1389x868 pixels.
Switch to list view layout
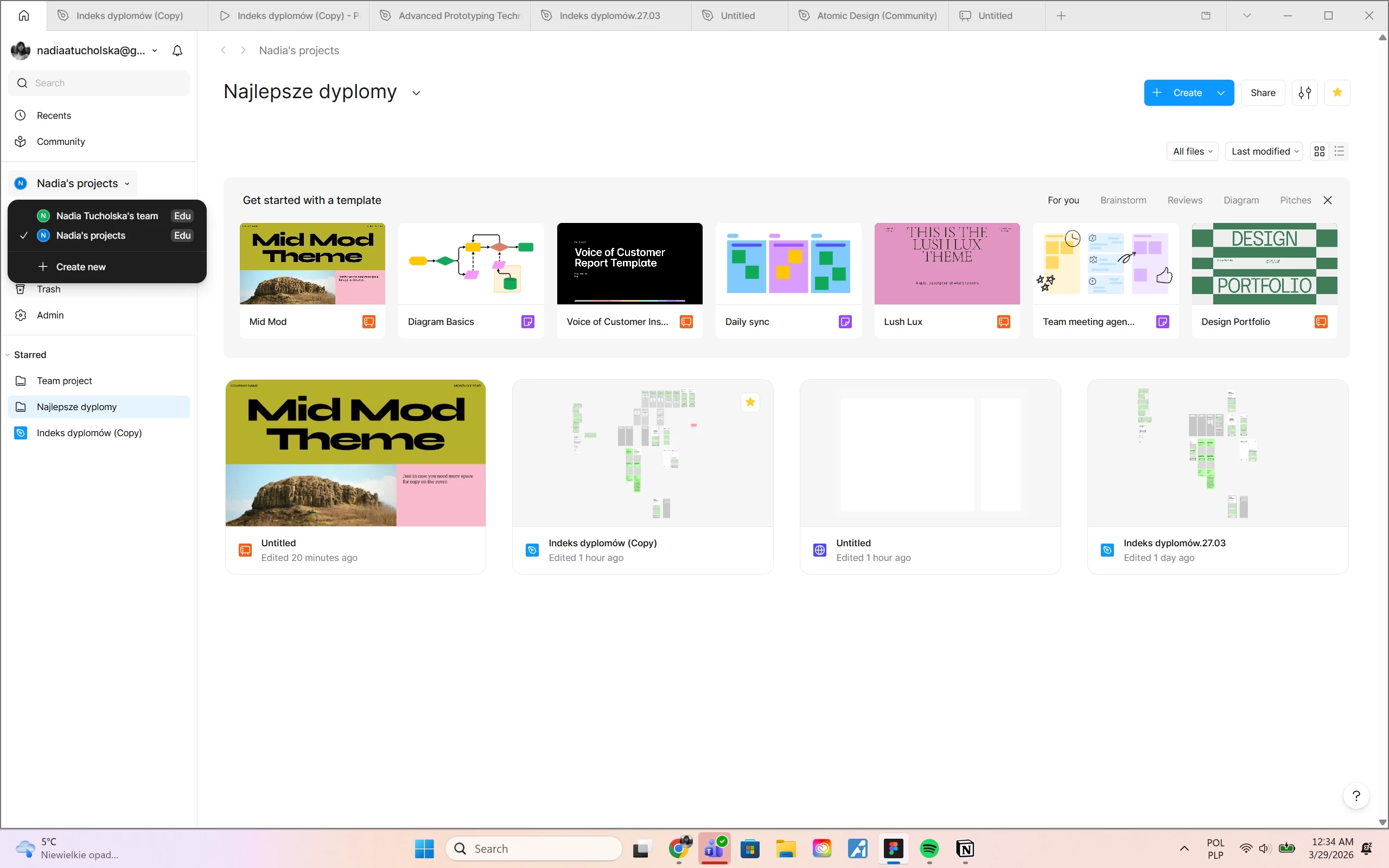click(1339, 151)
